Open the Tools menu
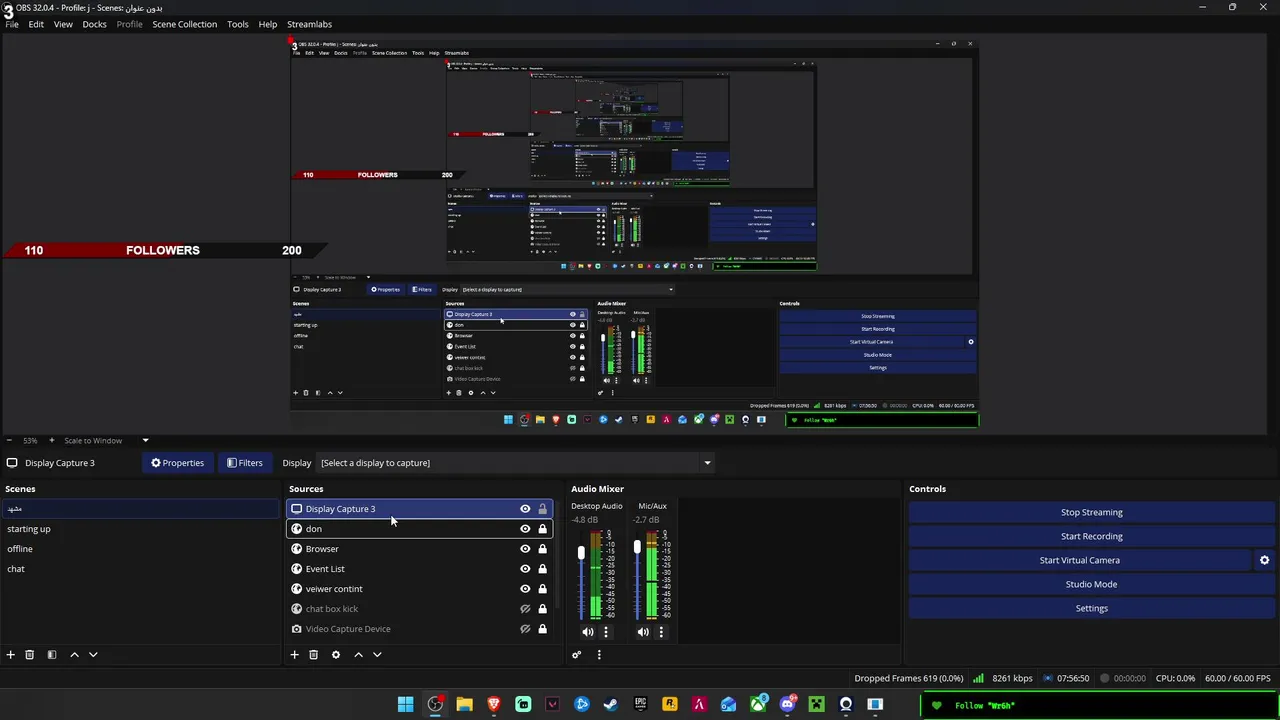 [x=237, y=24]
